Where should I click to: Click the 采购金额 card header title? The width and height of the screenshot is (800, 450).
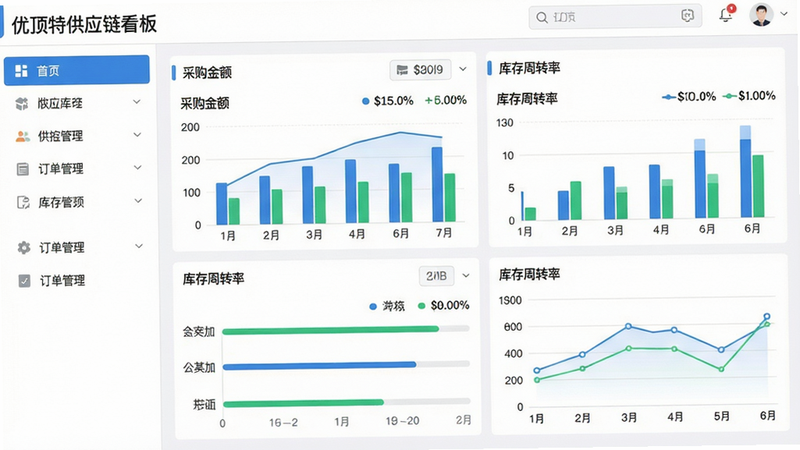click(x=207, y=72)
